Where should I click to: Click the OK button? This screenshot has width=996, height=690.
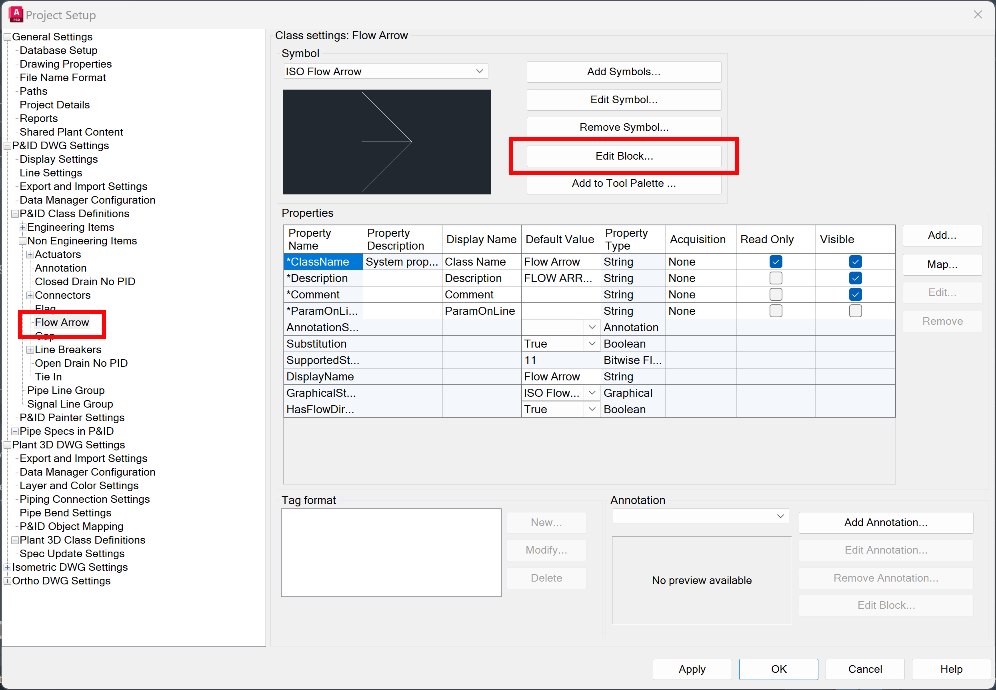tap(779, 669)
